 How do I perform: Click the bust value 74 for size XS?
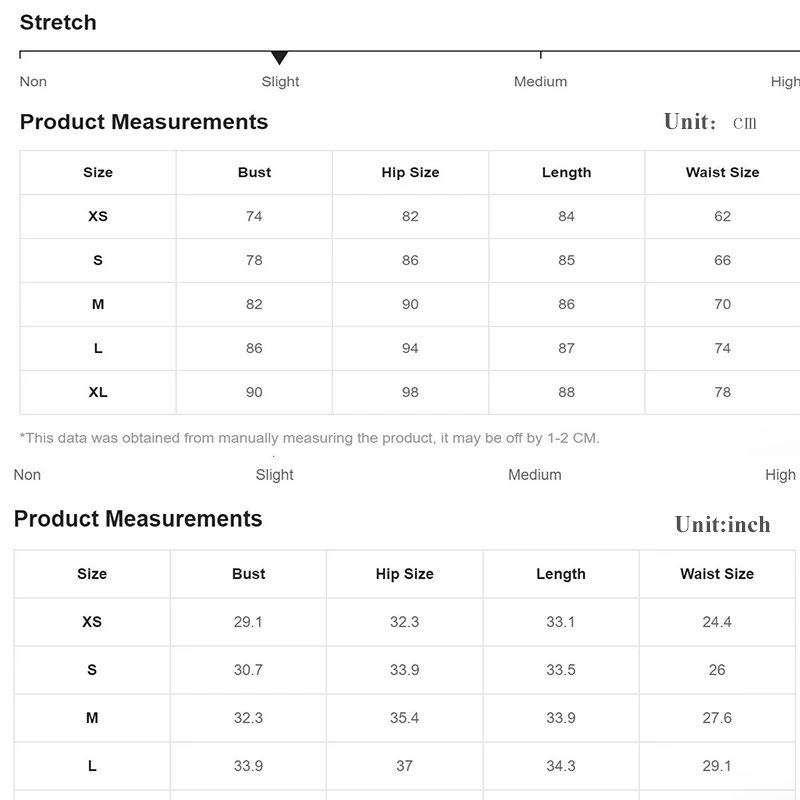(254, 217)
